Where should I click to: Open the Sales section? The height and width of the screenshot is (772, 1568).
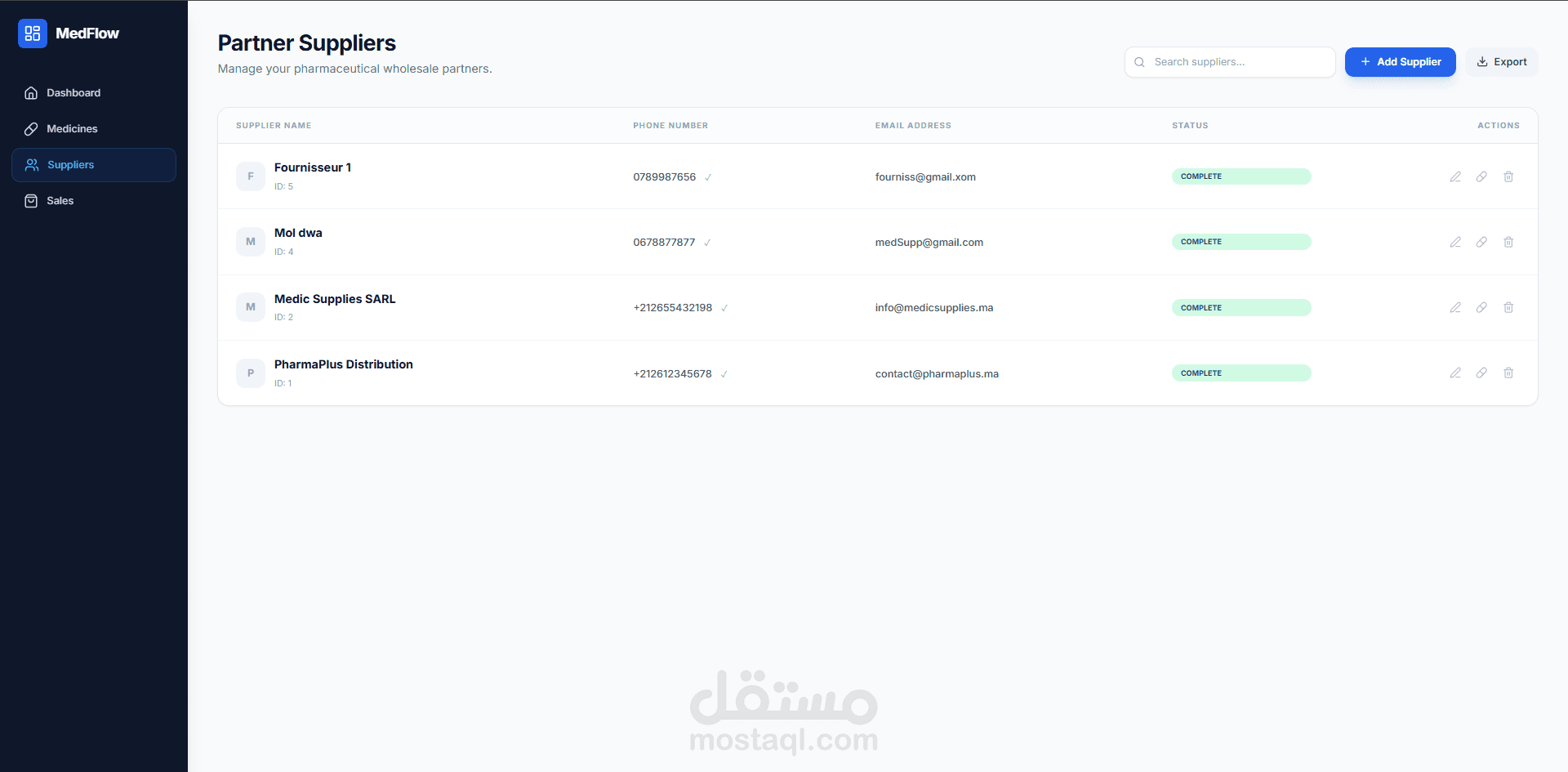94,201
